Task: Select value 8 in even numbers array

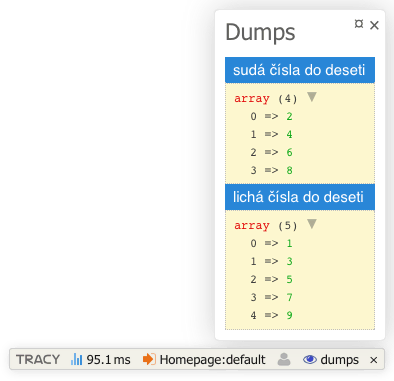Action: tap(289, 170)
